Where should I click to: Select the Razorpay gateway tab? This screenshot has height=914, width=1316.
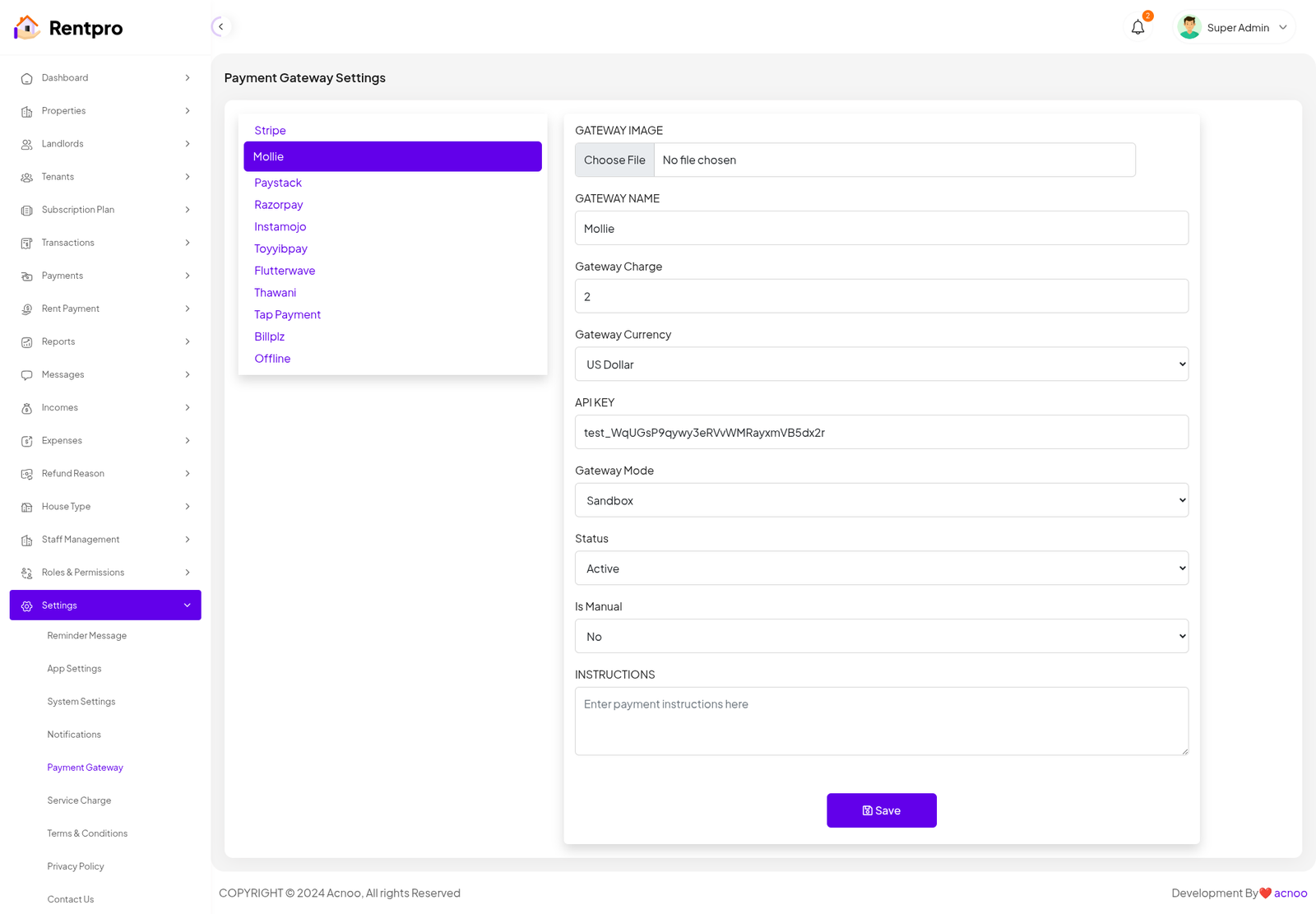tap(278, 205)
